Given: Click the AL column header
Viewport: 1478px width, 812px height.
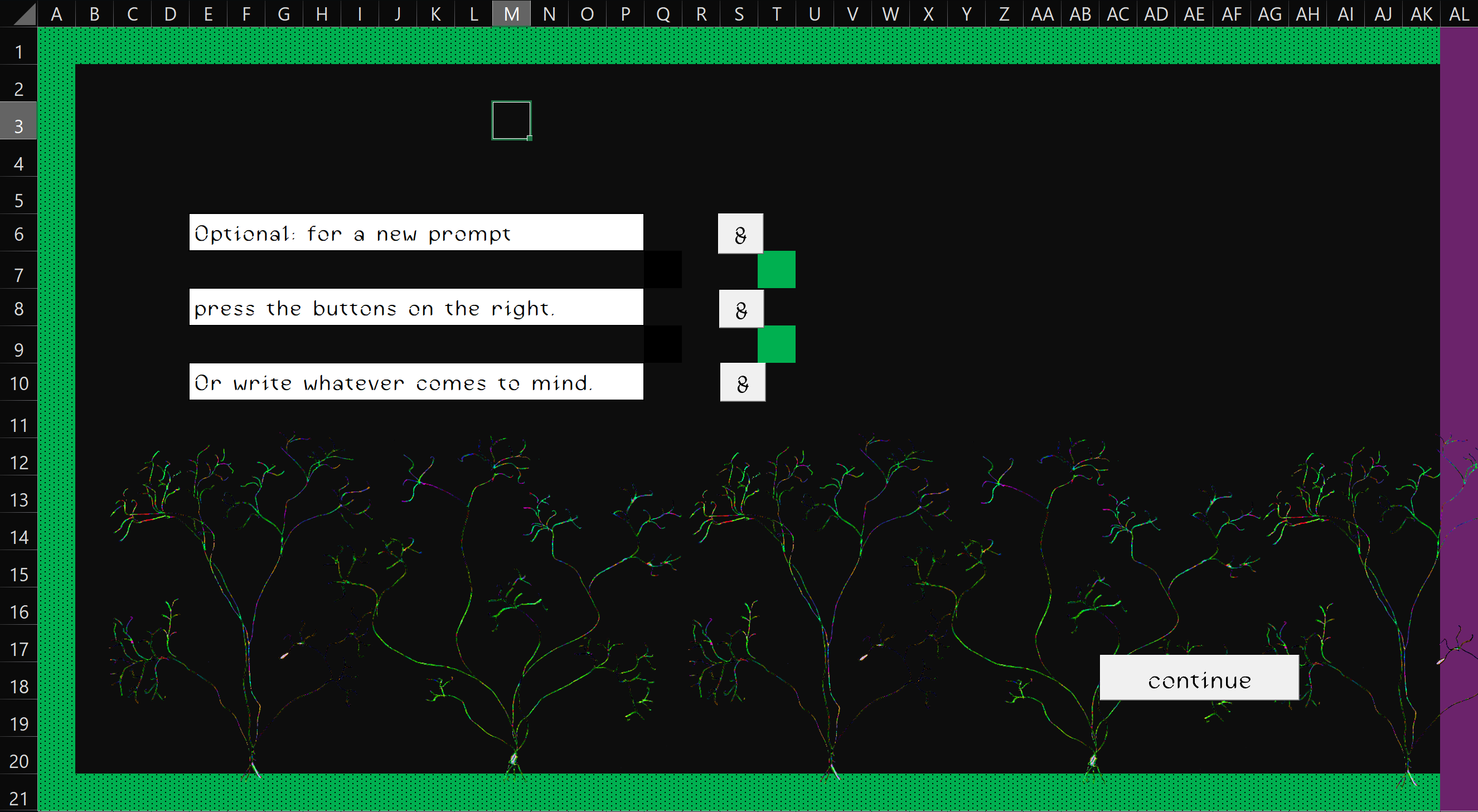Looking at the screenshot, I should coord(1458,14).
